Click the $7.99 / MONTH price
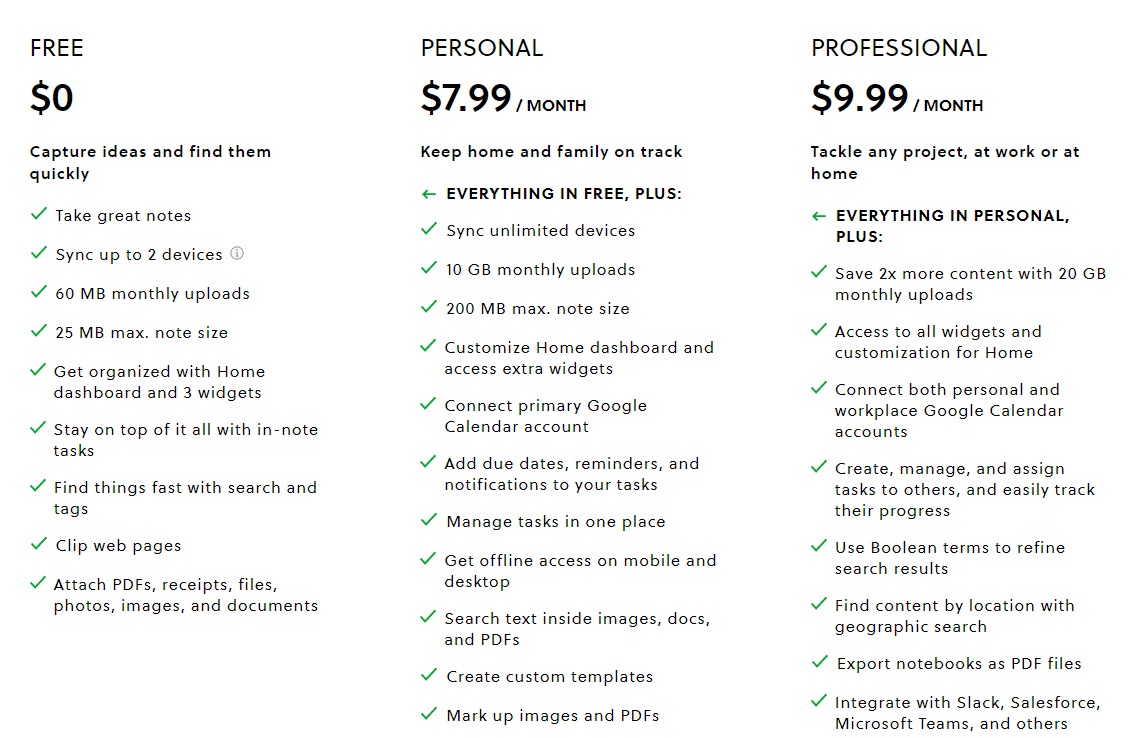 click(x=503, y=99)
